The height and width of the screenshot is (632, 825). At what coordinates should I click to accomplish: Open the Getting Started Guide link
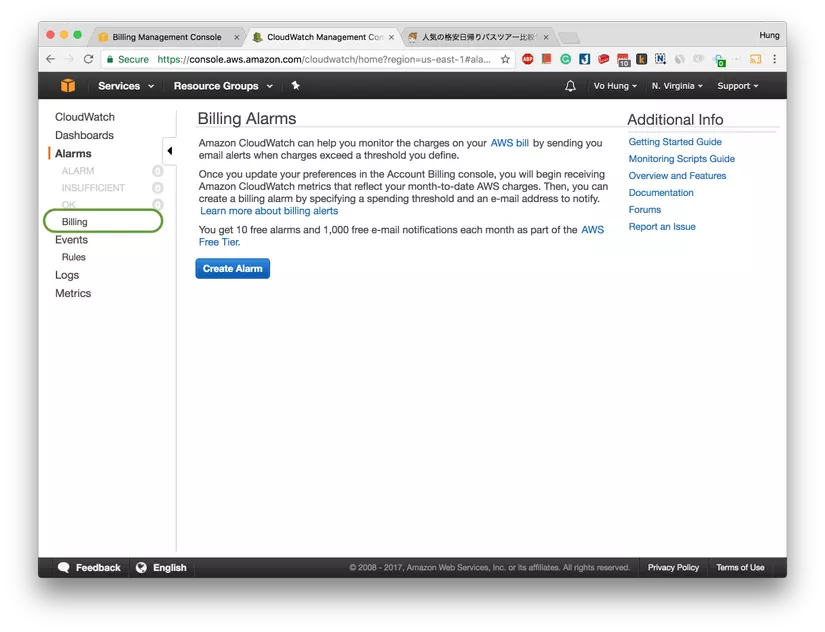coord(675,142)
